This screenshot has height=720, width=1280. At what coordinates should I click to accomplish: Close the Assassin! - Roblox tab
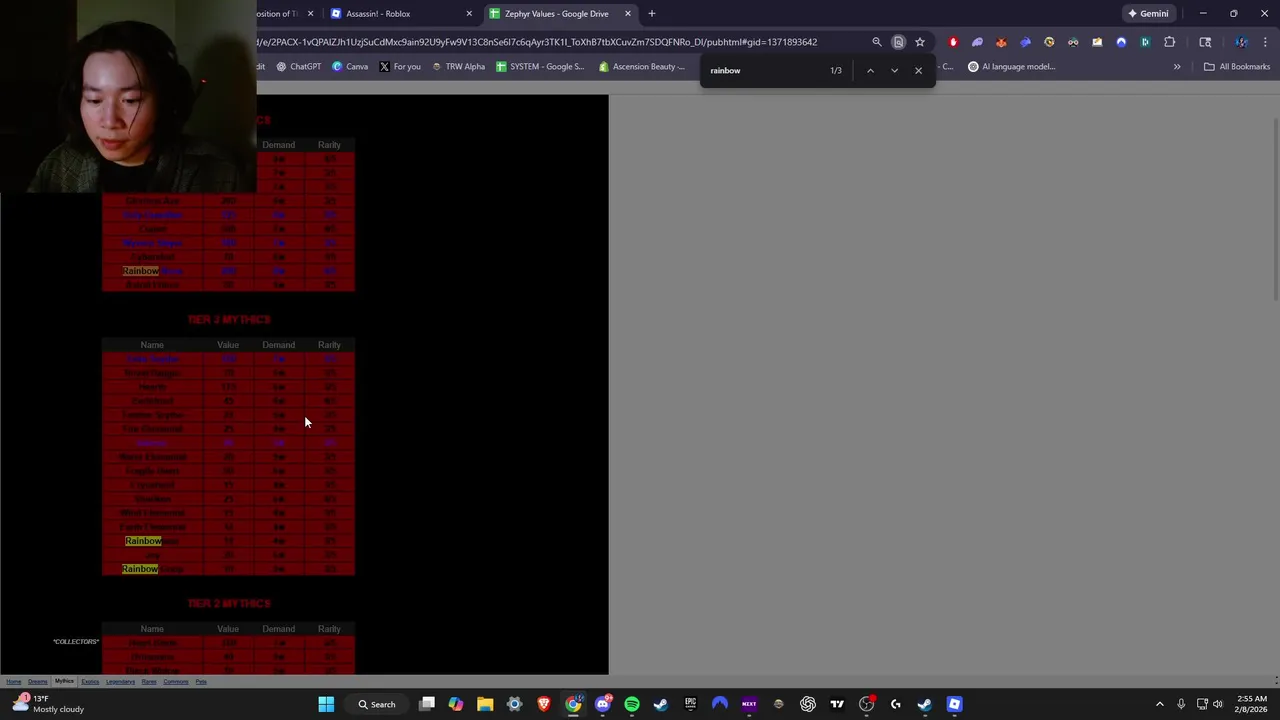click(x=469, y=14)
